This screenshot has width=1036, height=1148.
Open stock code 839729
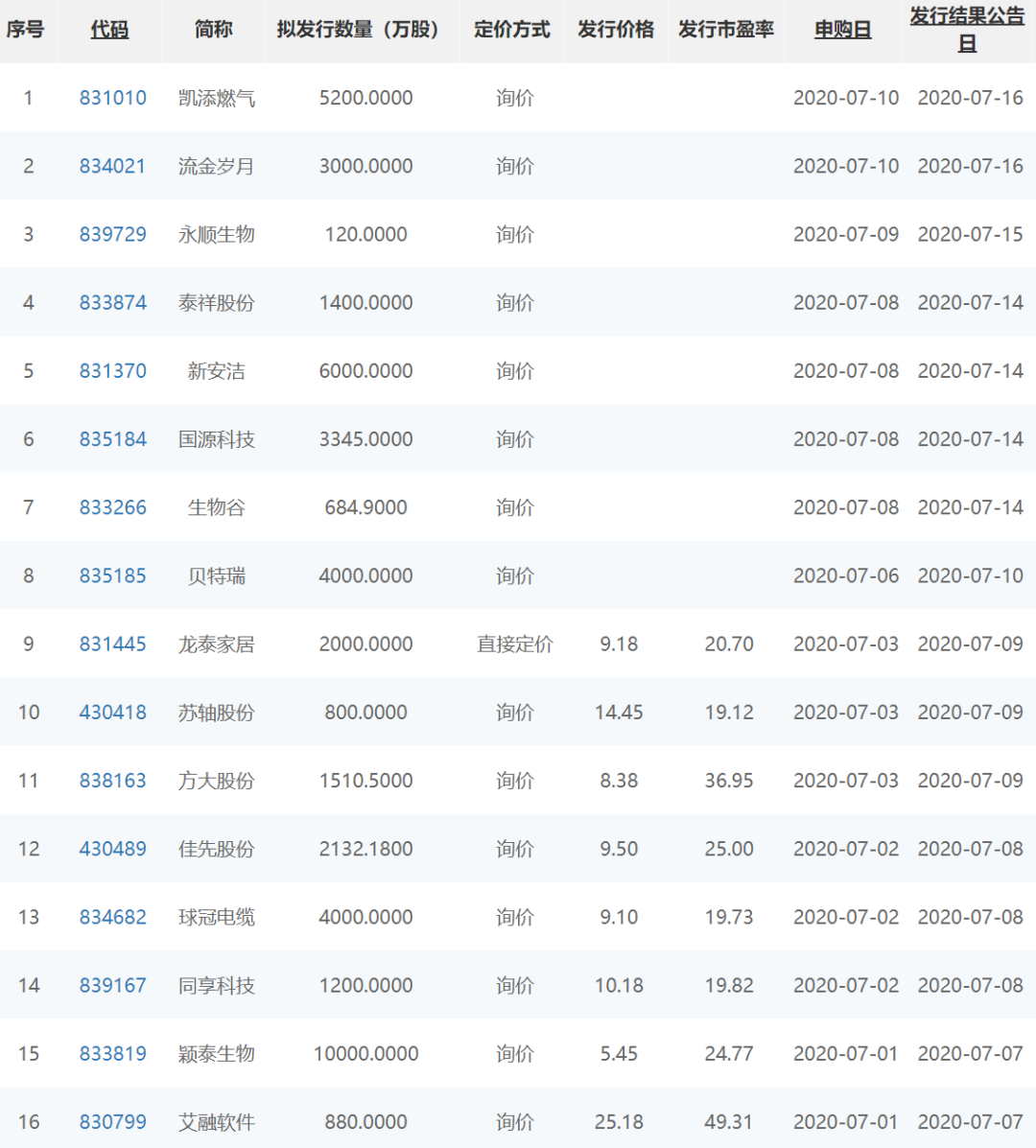click(x=113, y=234)
